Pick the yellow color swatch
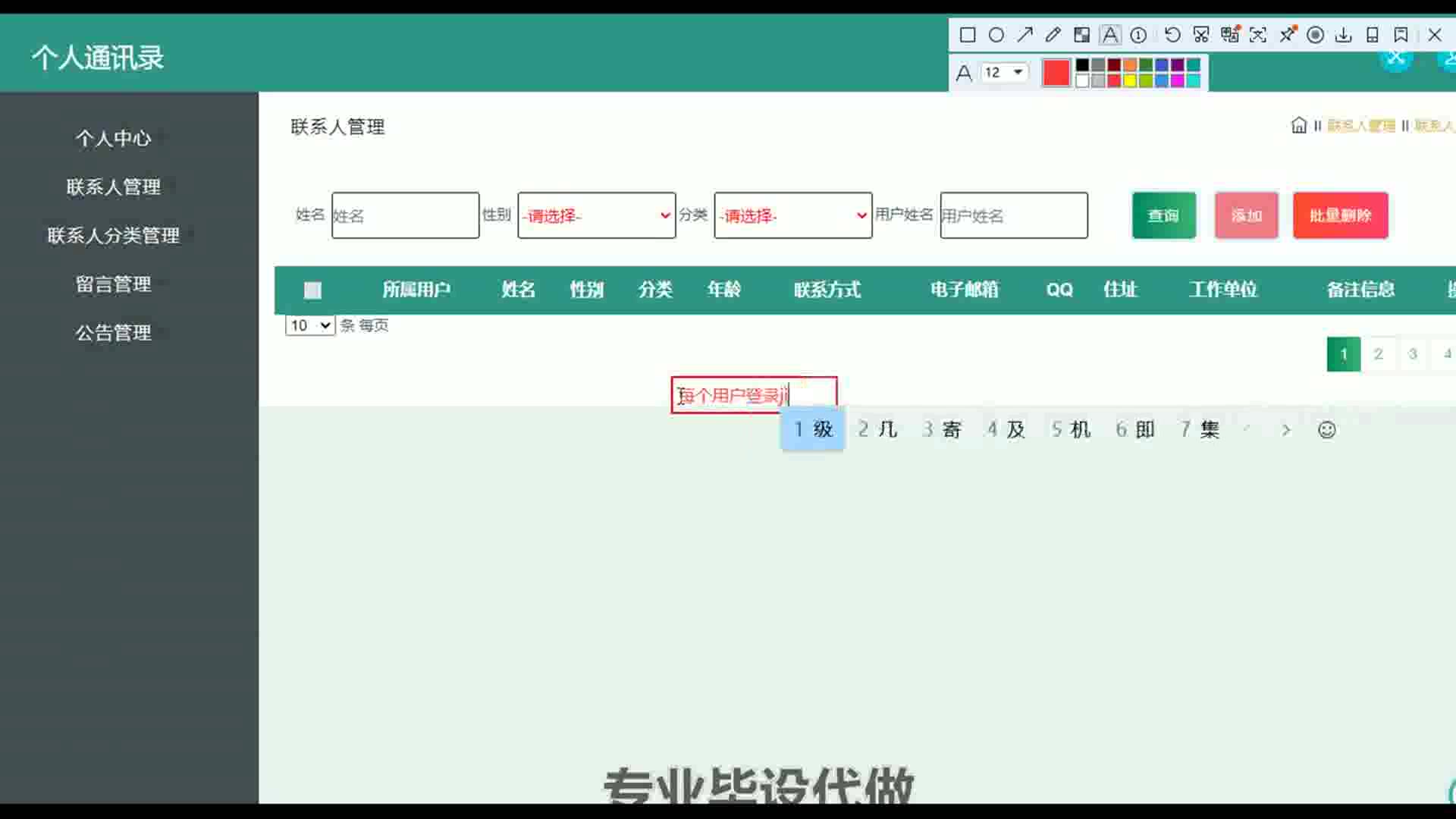The width and height of the screenshot is (1456, 819). coord(1130,80)
